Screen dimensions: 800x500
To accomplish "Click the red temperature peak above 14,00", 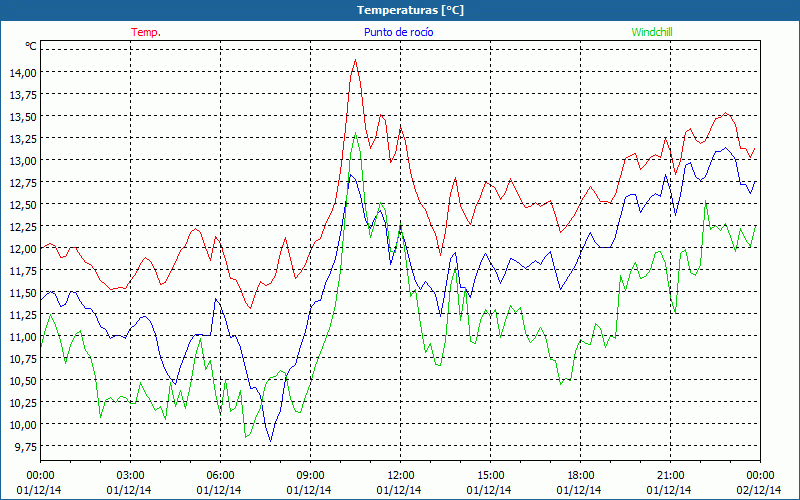I will [x=355, y=60].
